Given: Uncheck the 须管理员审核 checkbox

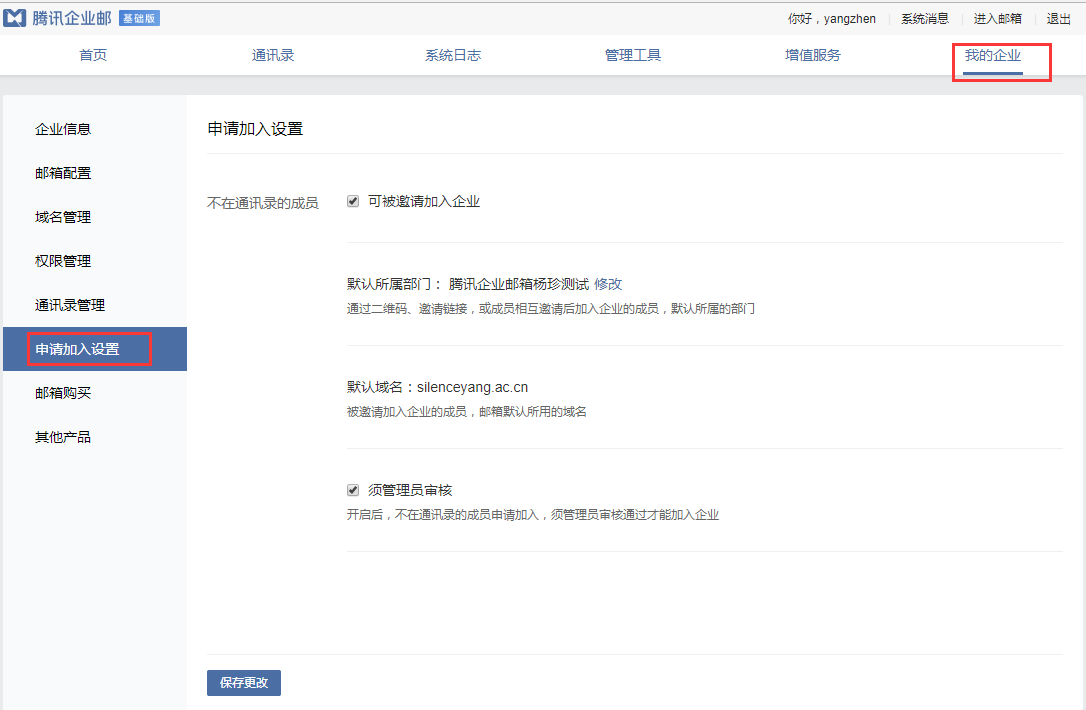Looking at the screenshot, I should click(x=353, y=490).
